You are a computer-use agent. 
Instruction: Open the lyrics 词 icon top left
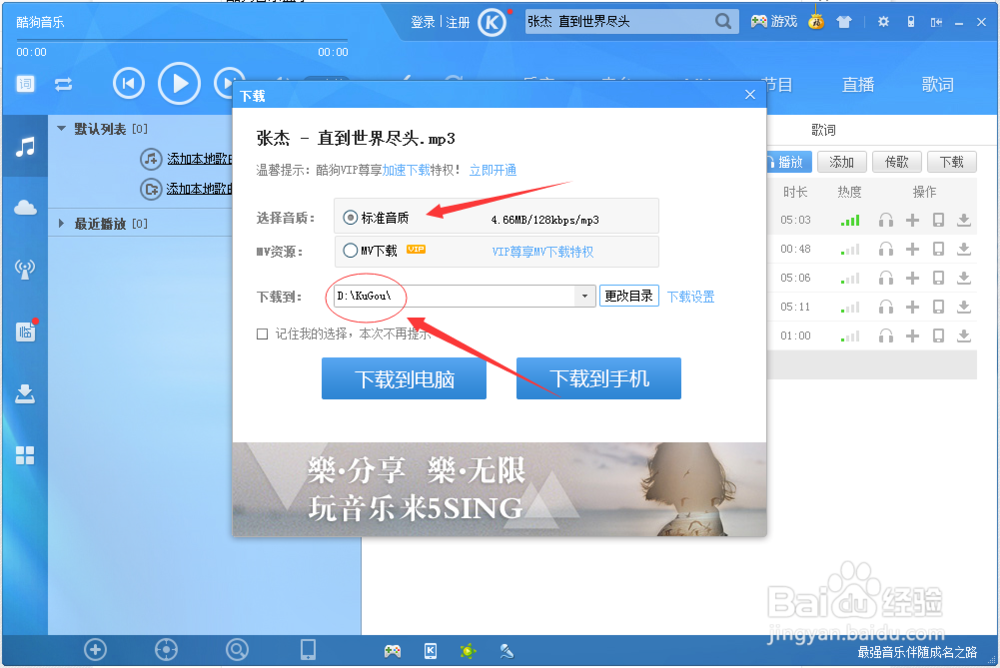[x=24, y=84]
